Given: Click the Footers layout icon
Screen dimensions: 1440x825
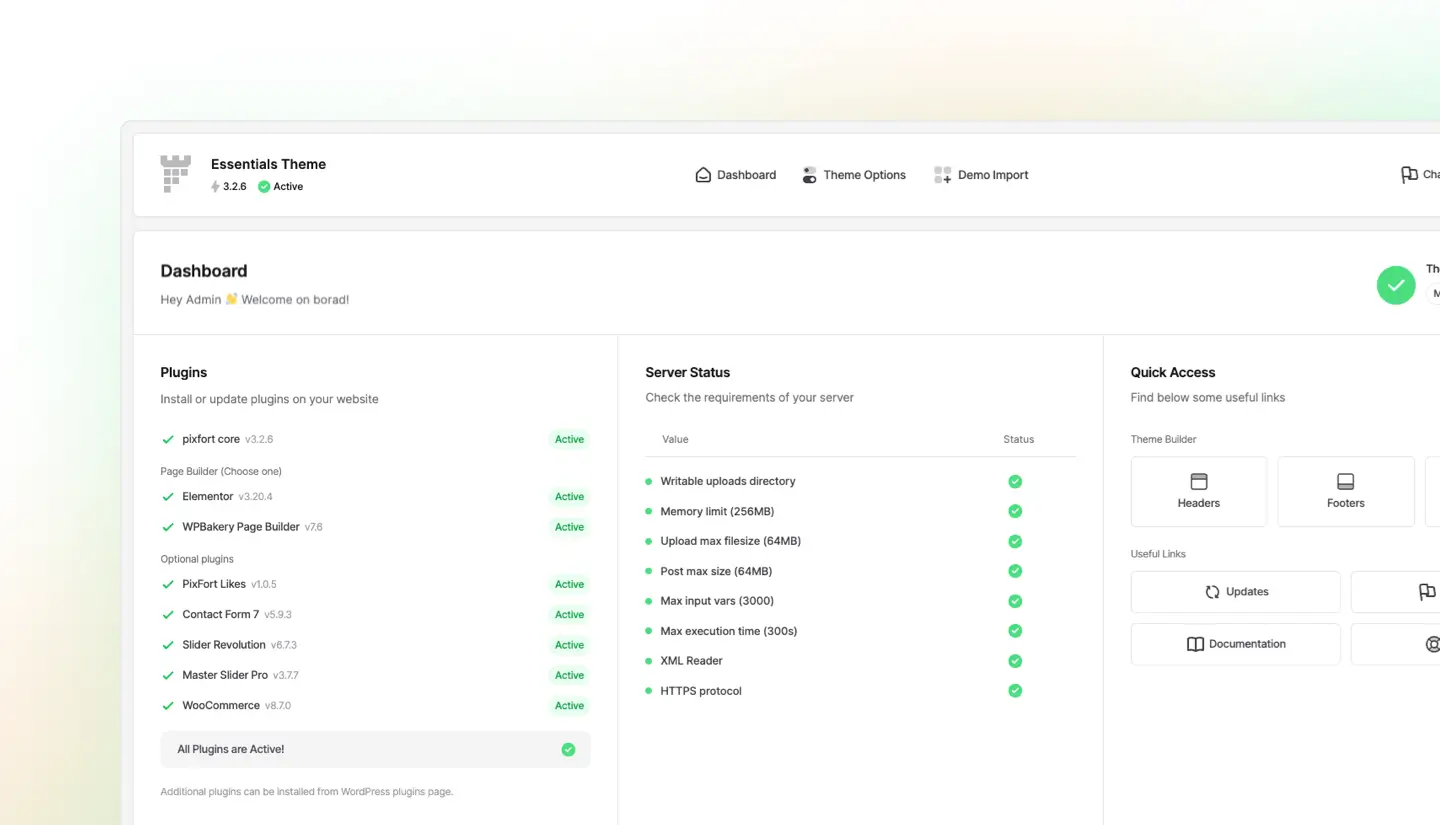Looking at the screenshot, I should click(1346, 481).
